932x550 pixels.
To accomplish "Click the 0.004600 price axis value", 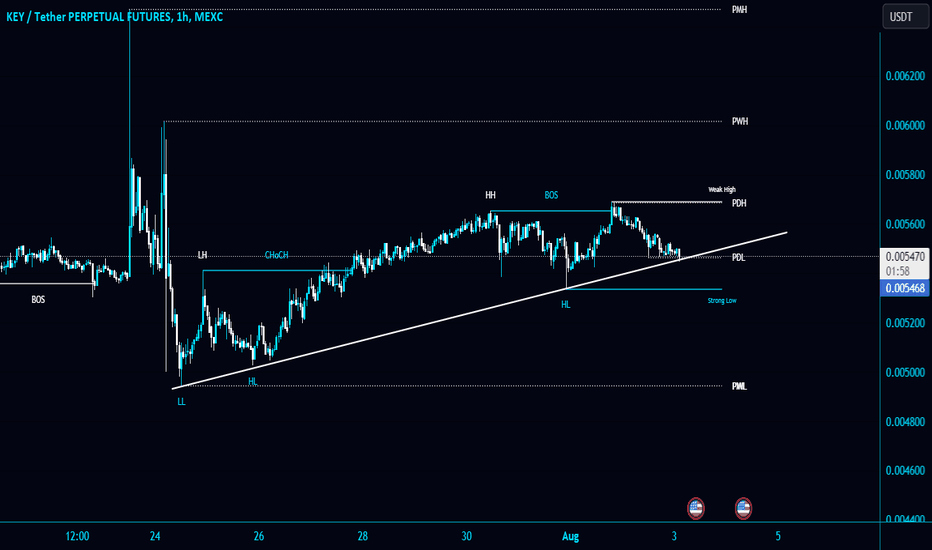I will 905,471.
